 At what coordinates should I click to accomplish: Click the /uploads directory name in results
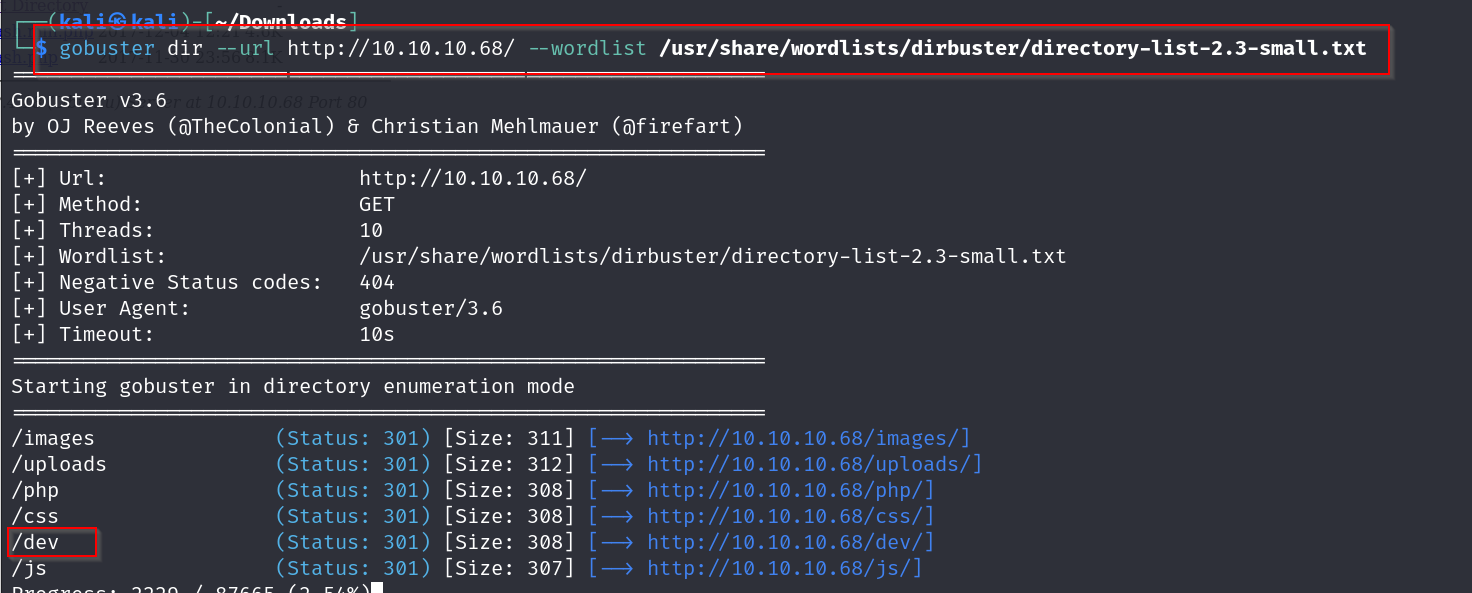59,464
